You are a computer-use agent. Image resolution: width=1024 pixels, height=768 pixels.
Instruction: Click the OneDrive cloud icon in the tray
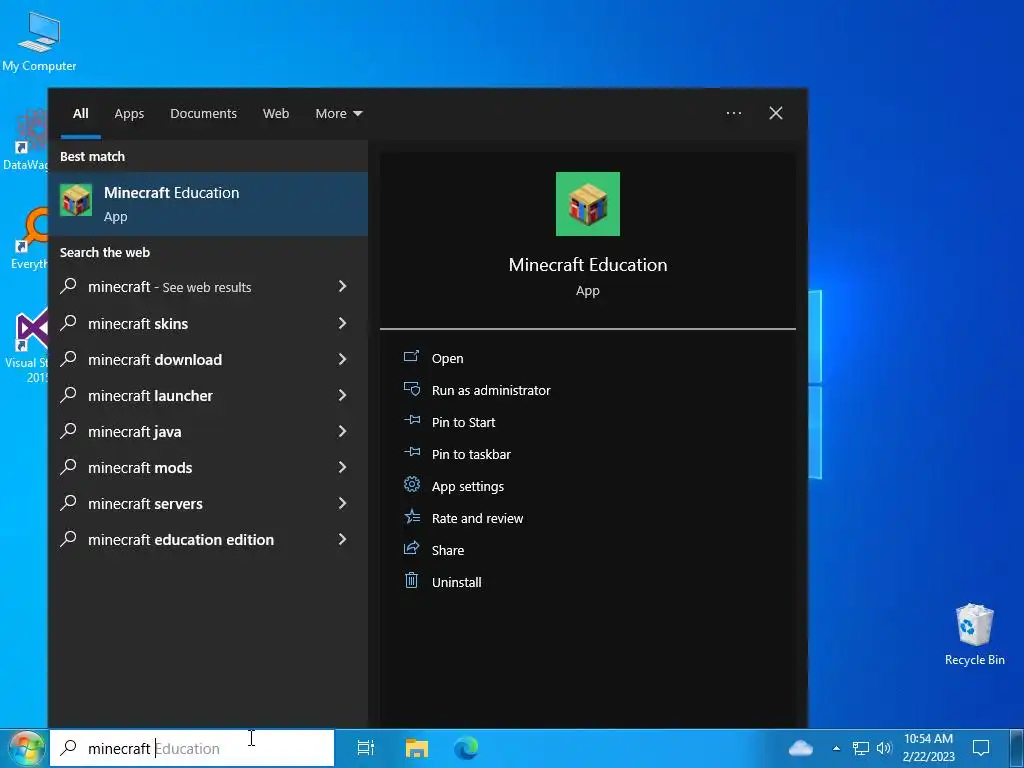coord(801,748)
